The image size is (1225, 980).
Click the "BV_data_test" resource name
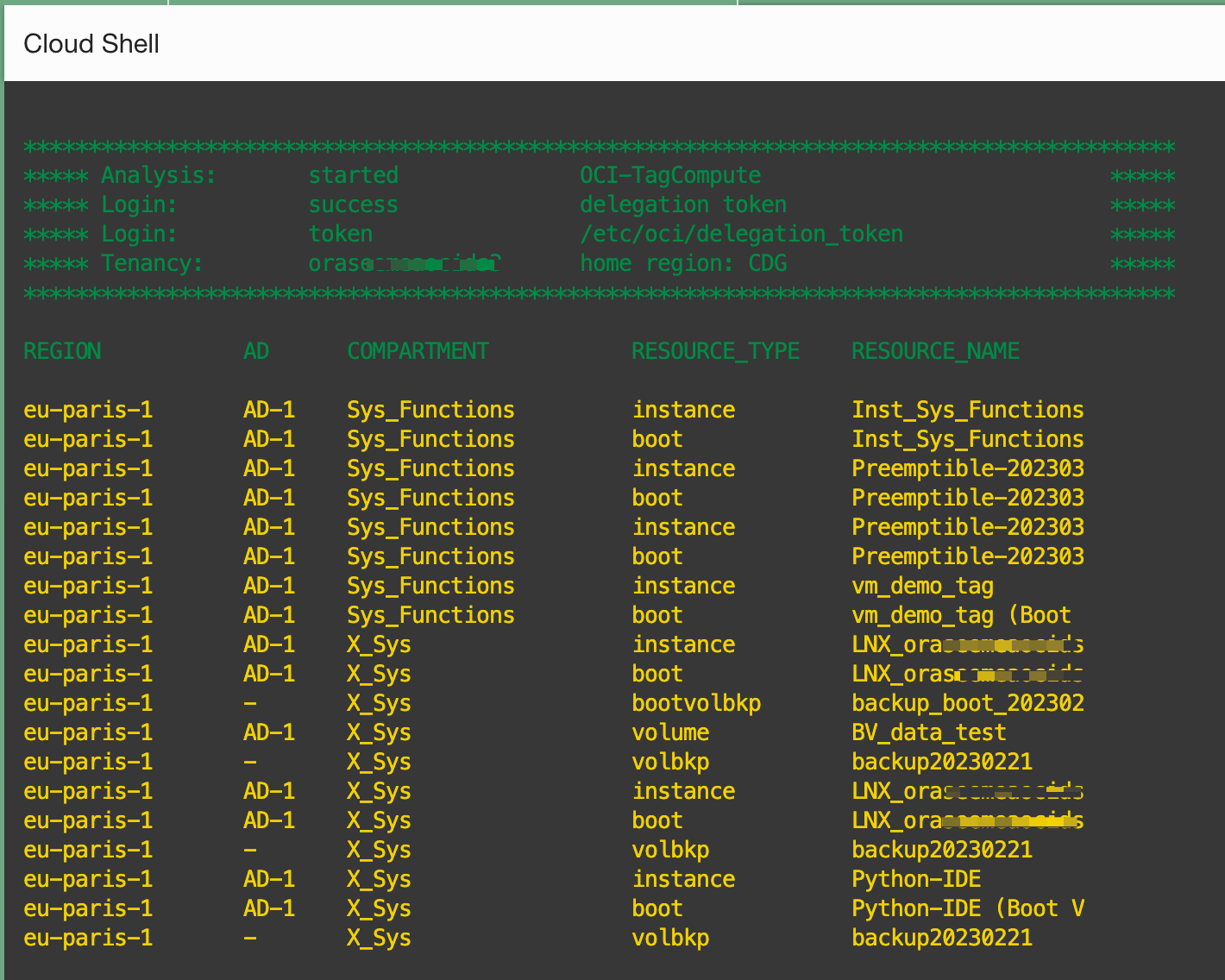(929, 732)
